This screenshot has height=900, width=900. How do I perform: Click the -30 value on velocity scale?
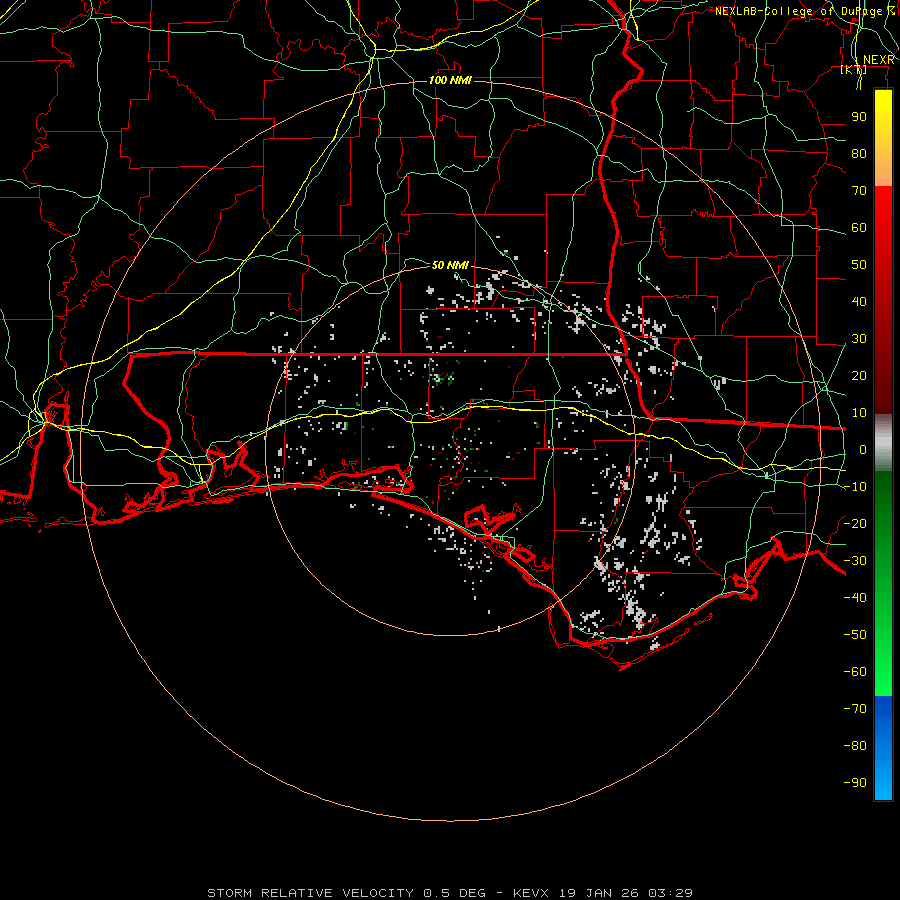tap(855, 561)
